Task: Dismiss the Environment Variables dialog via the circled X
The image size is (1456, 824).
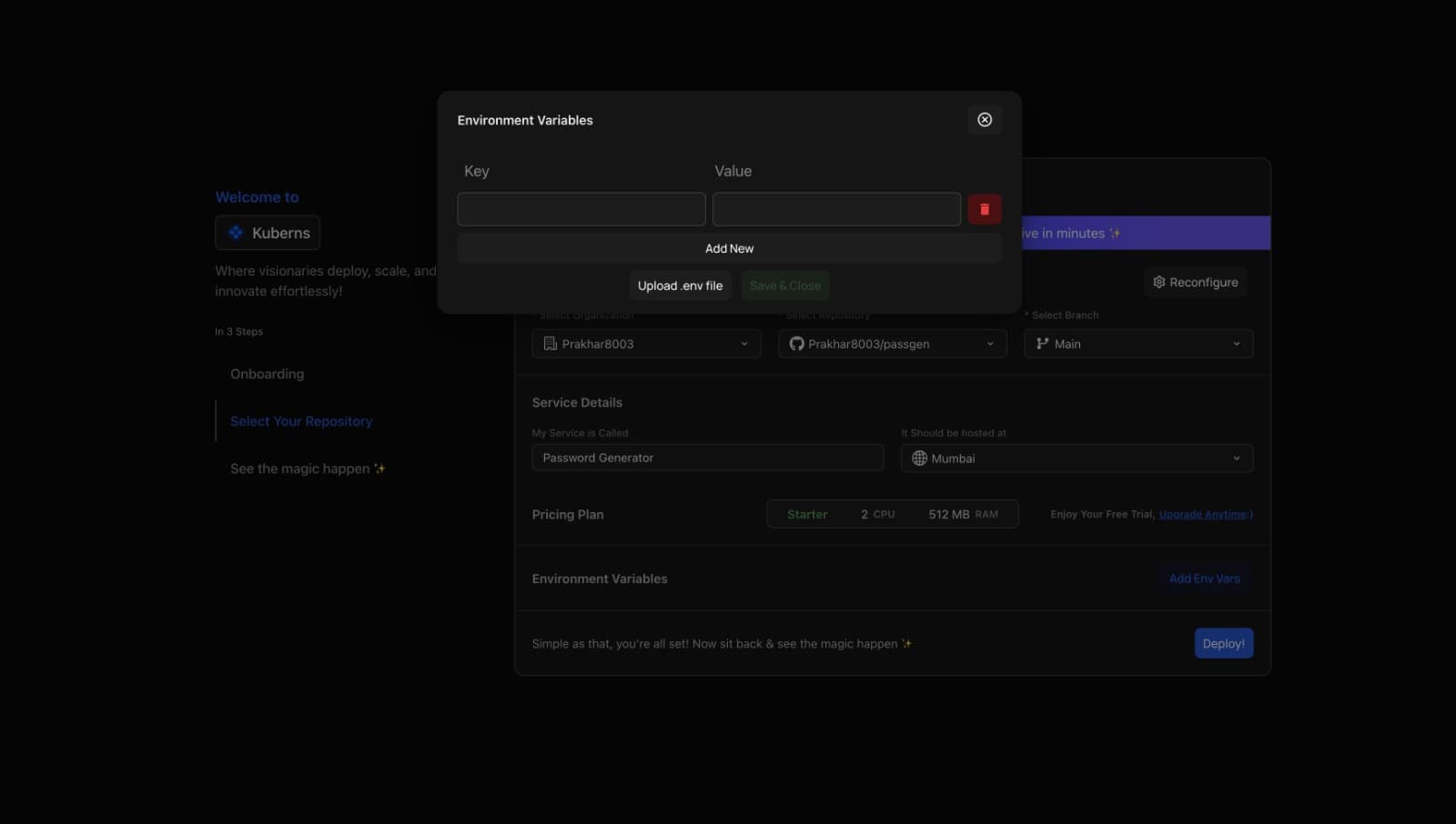Action: pos(984,119)
